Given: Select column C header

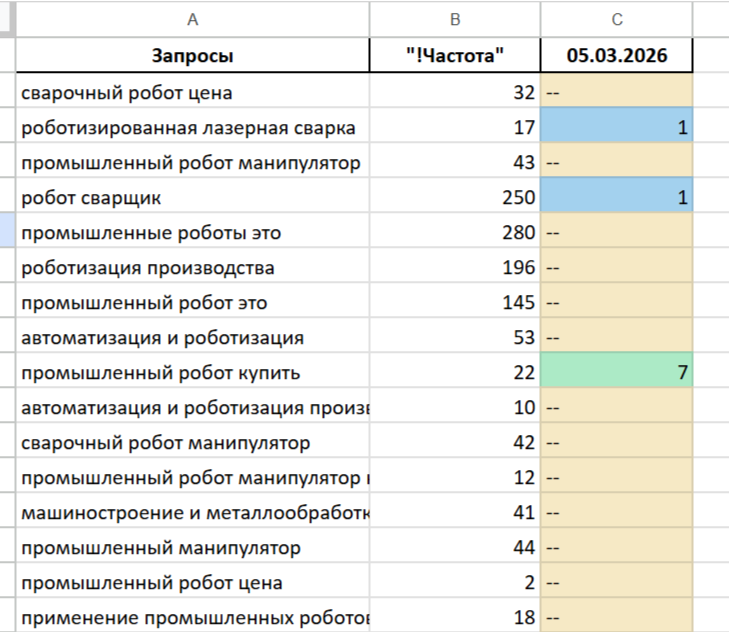Looking at the screenshot, I should pyautogui.click(x=616, y=19).
